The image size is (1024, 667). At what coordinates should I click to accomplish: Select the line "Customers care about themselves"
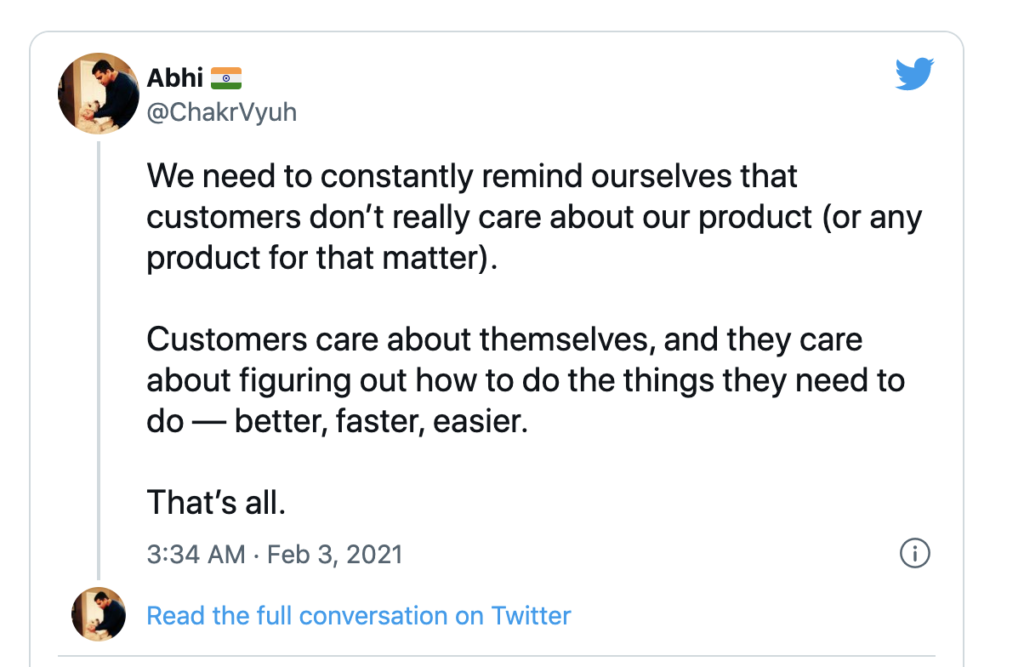pos(504,339)
